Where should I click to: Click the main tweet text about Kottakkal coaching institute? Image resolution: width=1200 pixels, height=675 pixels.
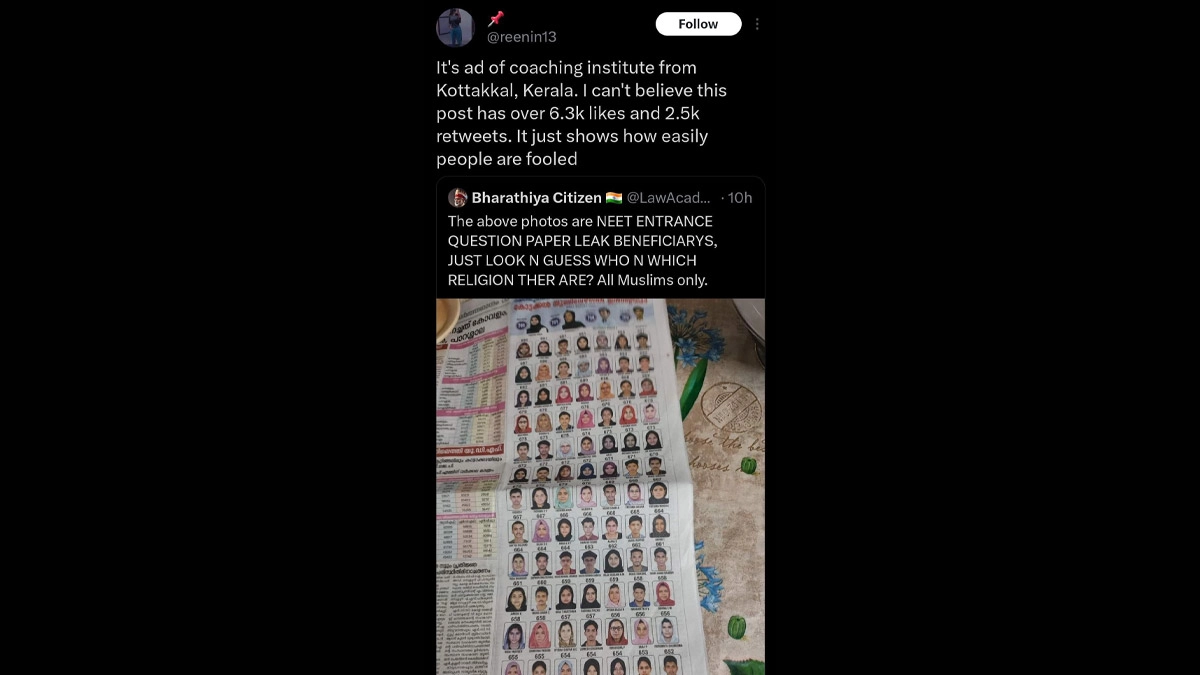582,113
